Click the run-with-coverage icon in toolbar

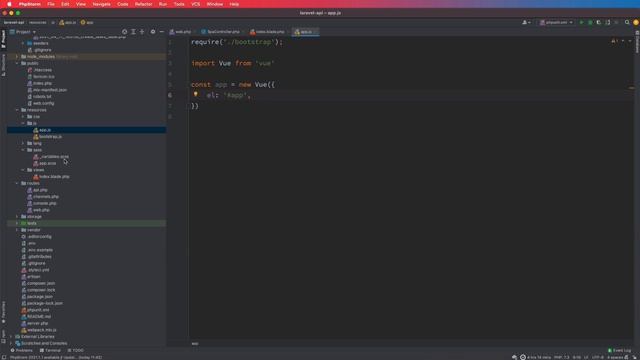599,22
